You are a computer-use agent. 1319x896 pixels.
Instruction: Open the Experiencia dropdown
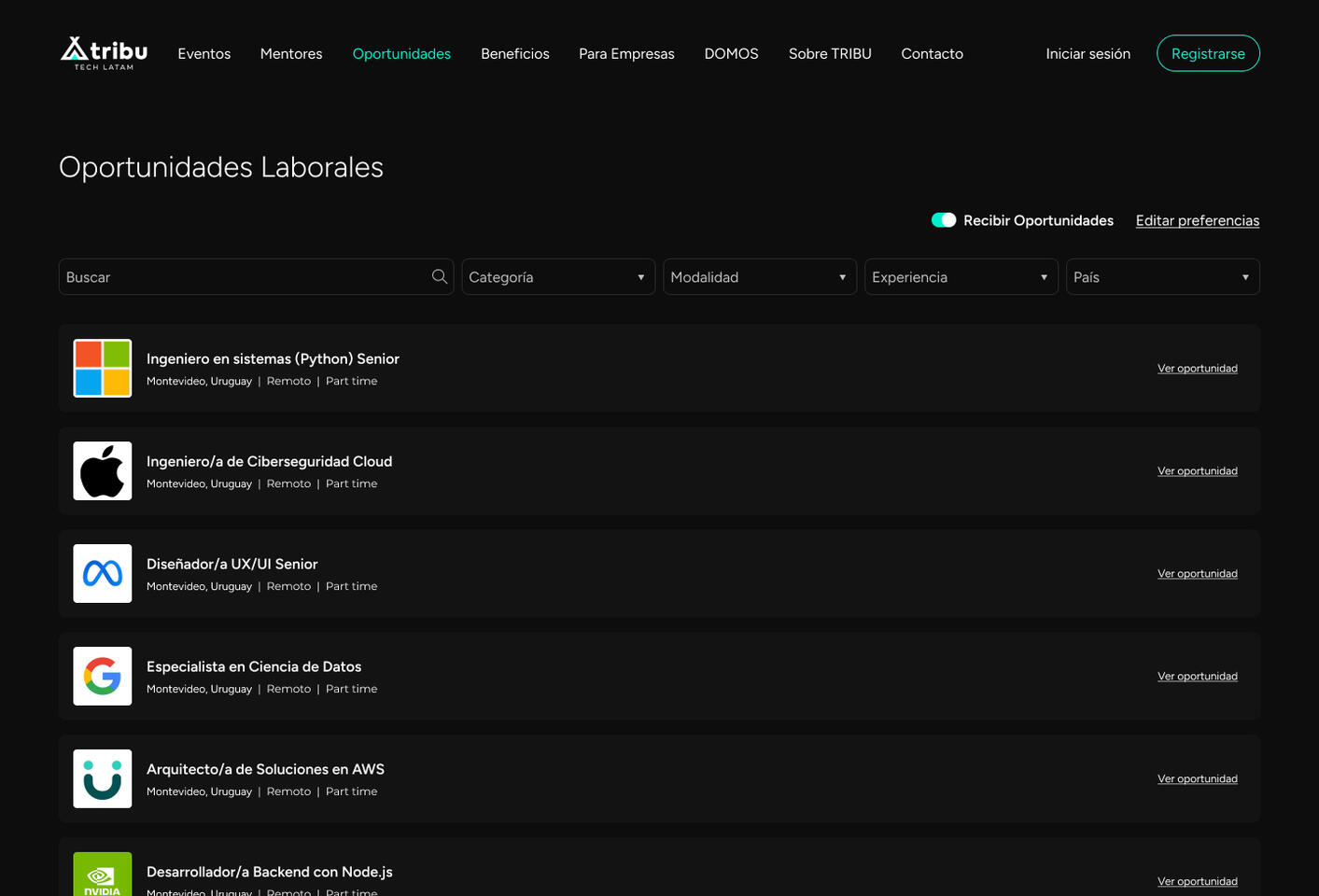[x=961, y=277]
